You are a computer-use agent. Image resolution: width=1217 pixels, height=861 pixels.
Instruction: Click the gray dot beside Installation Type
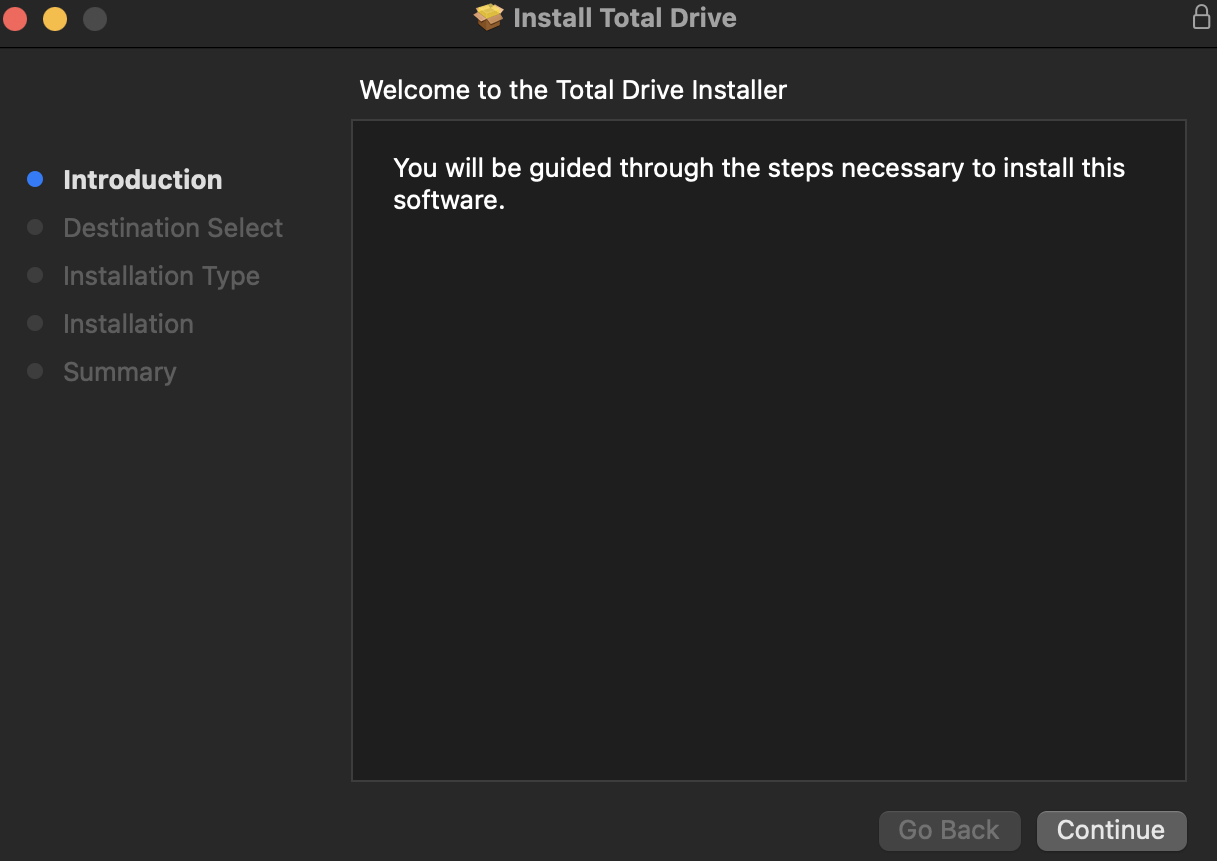(36, 275)
